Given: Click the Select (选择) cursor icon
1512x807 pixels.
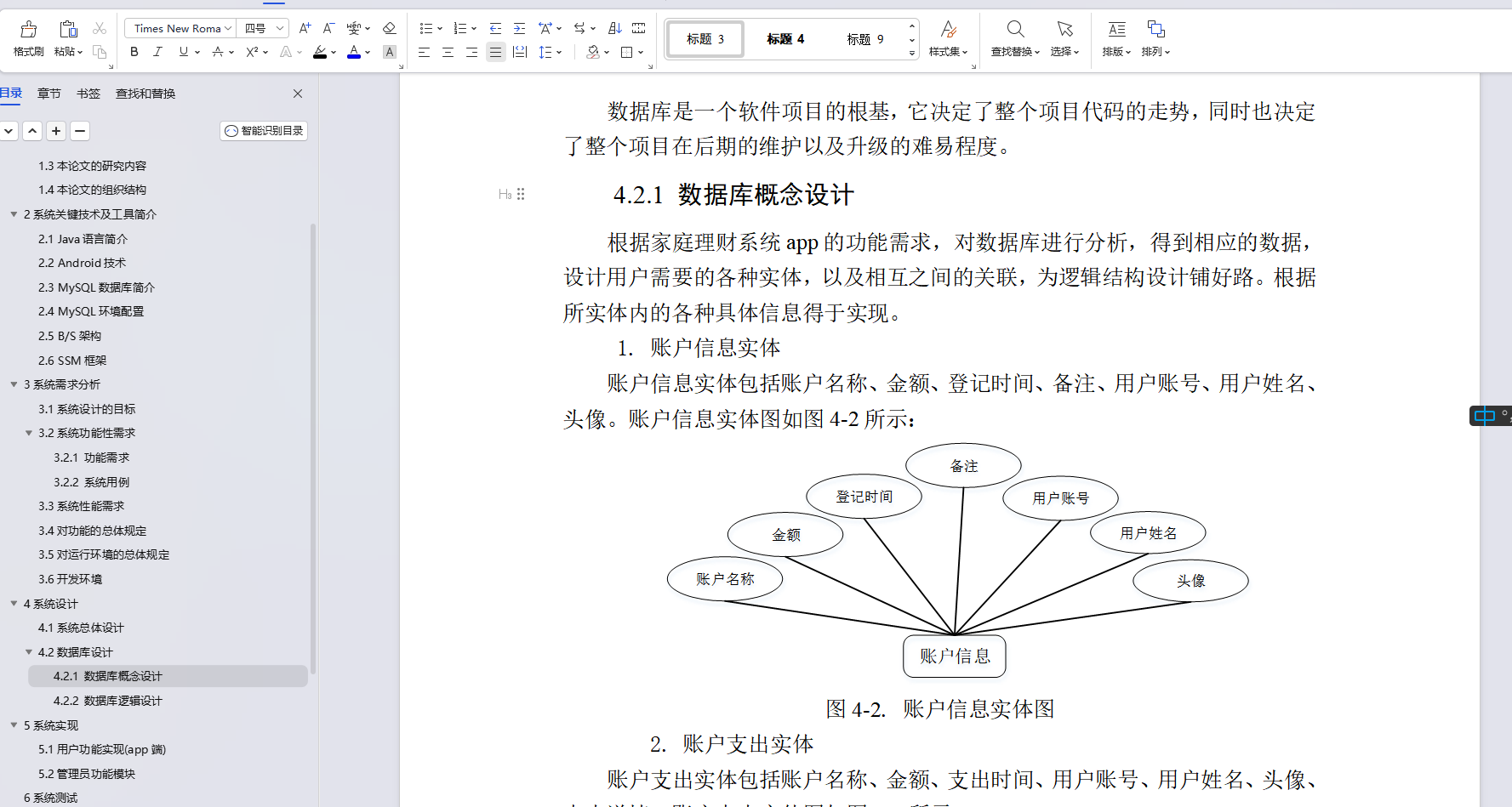Looking at the screenshot, I should [x=1064, y=30].
